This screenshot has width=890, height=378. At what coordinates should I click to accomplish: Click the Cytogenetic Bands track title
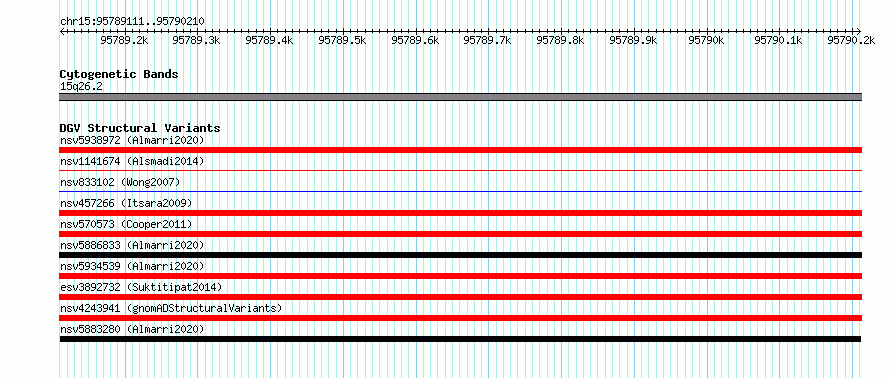tap(119, 74)
